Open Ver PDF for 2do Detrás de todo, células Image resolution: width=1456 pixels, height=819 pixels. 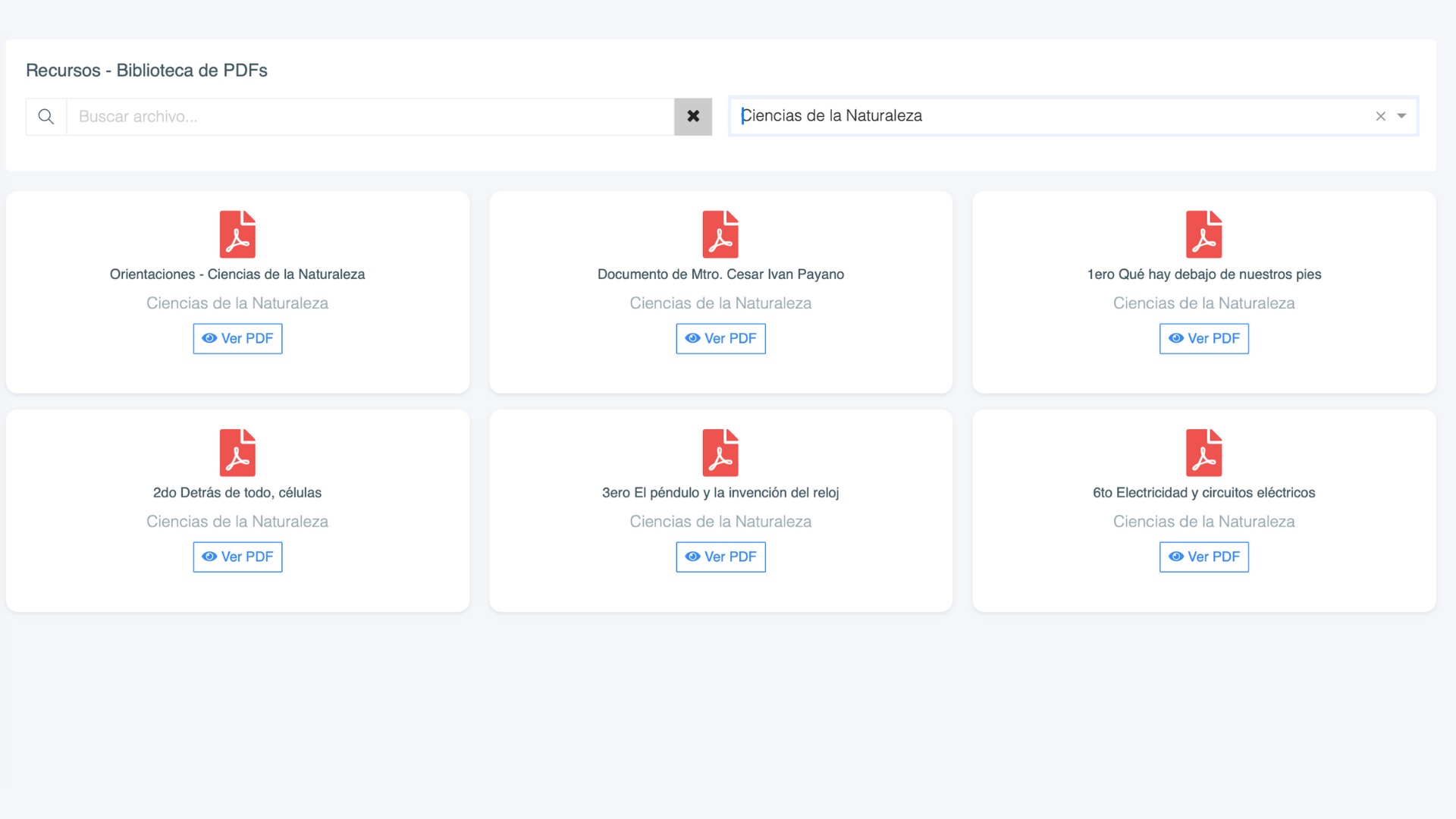click(237, 557)
